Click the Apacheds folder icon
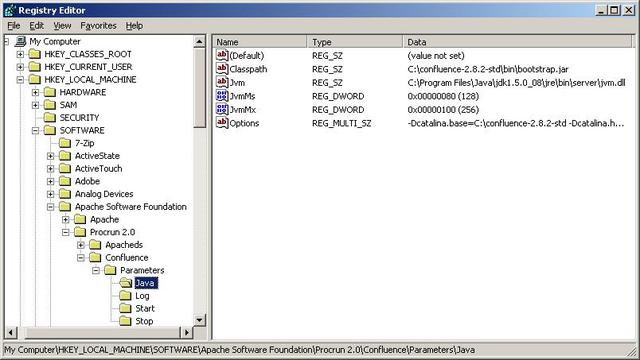Image resolution: width=640 pixels, height=360 pixels. (95, 244)
